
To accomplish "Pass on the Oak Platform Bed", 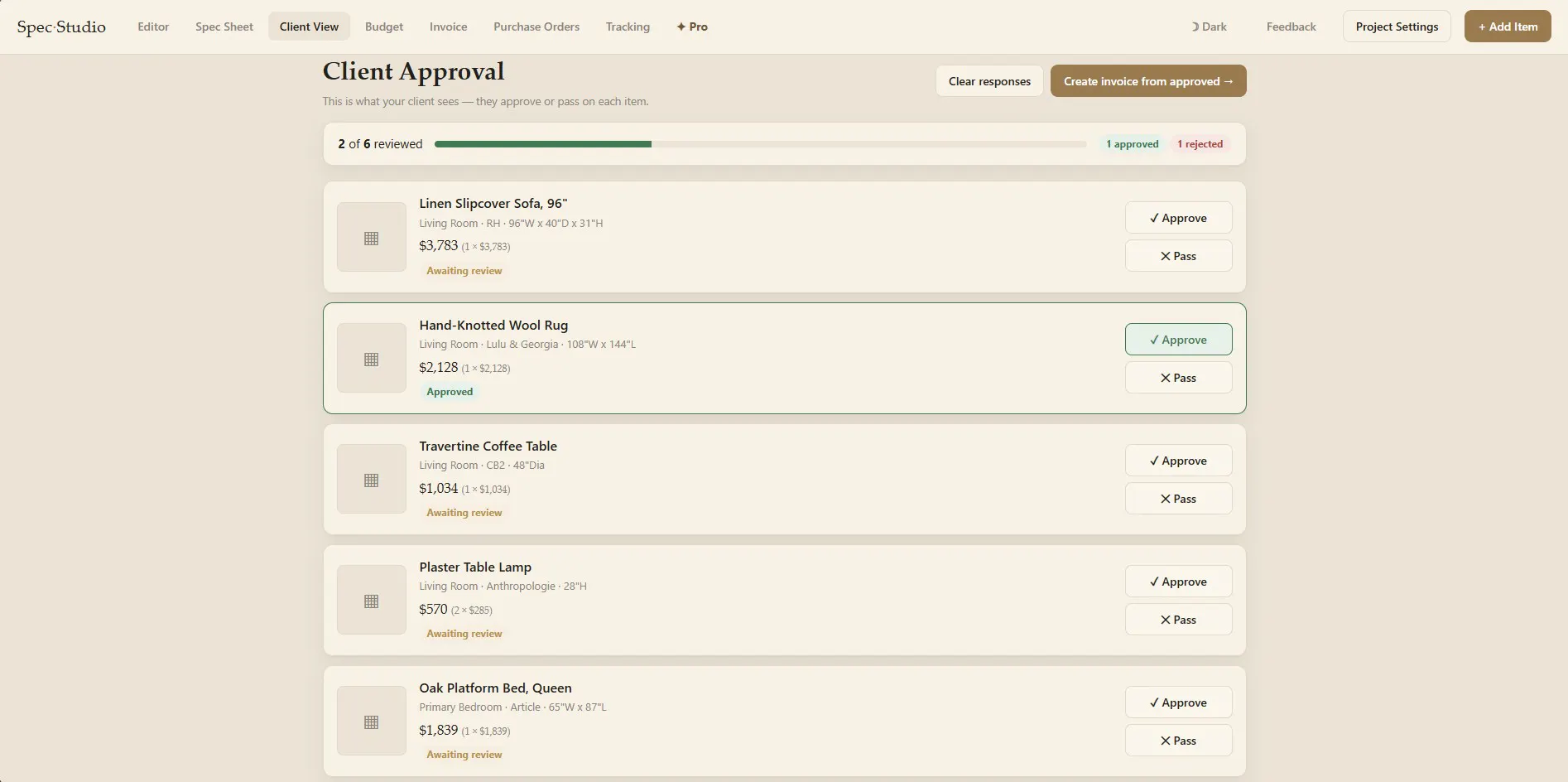I will click(1178, 741).
